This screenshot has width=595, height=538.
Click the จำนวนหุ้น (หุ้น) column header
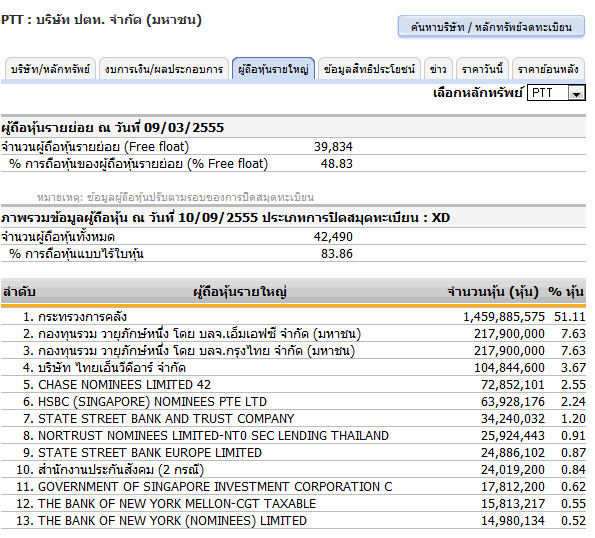tap(493, 292)
